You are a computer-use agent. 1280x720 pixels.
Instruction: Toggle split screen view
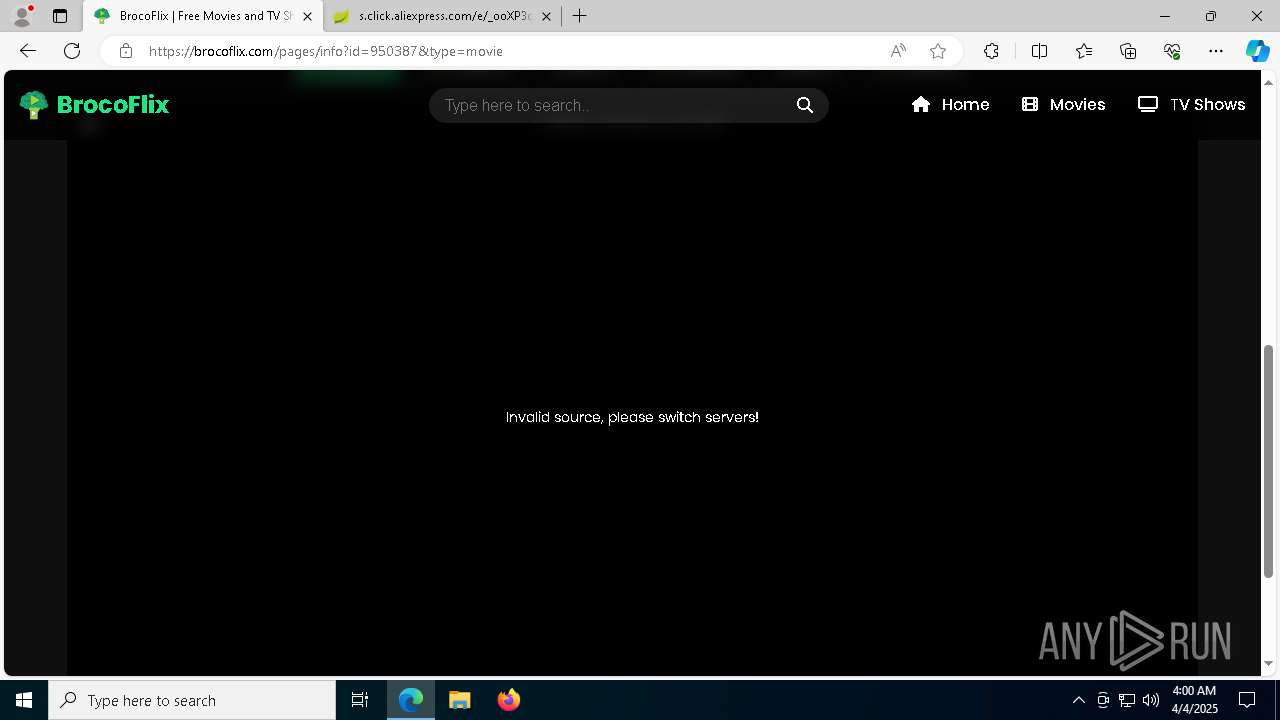(x=1039, y=51)
